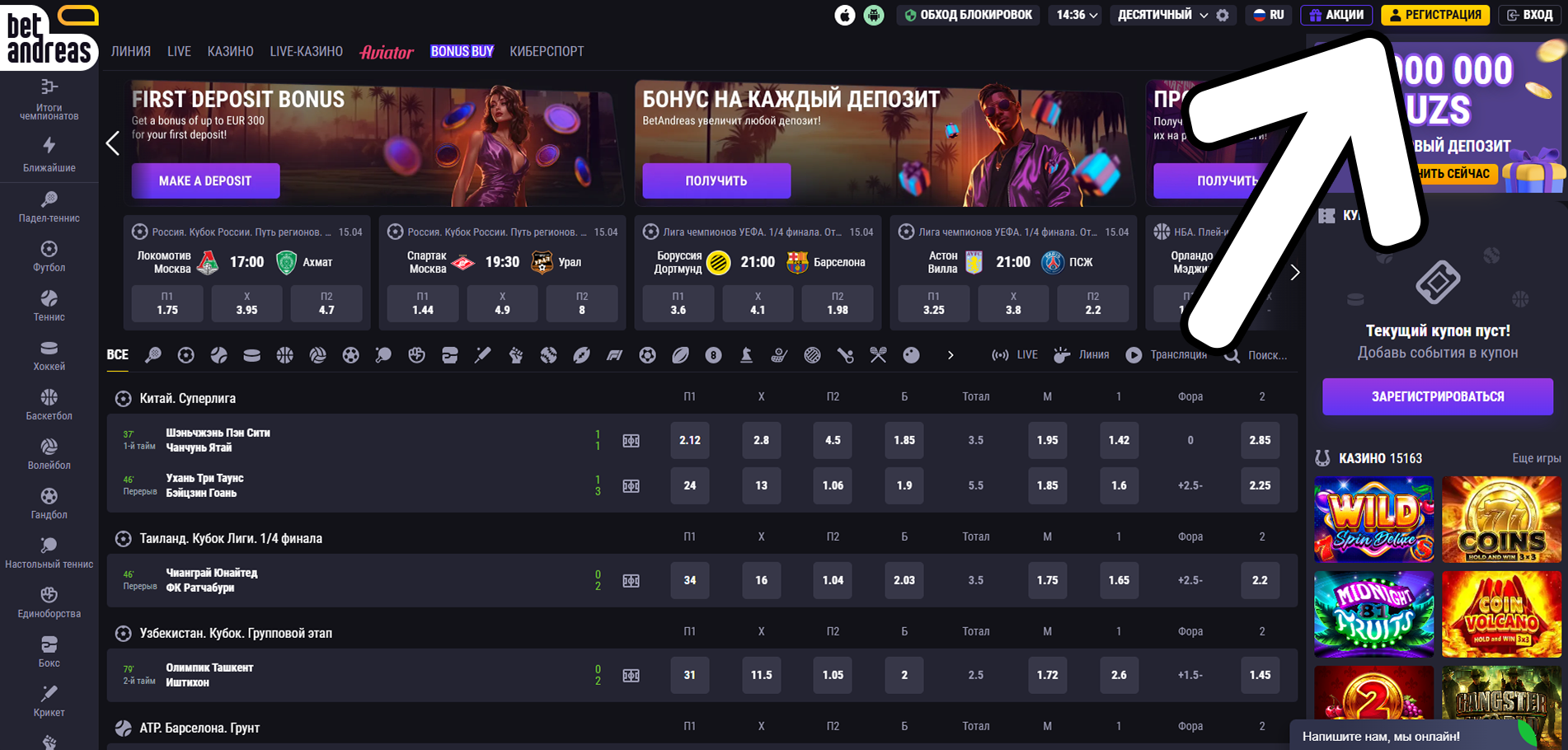
Task: Toggle the LIVE events filter
Action: point(1016,355)
